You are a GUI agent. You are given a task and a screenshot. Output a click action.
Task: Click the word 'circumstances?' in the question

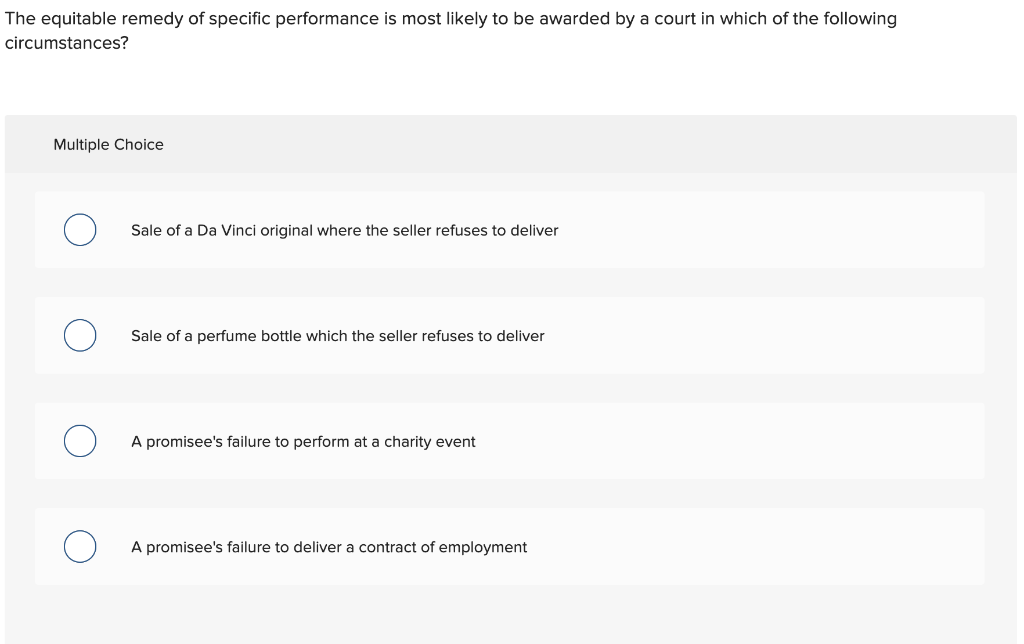(66, 43)
